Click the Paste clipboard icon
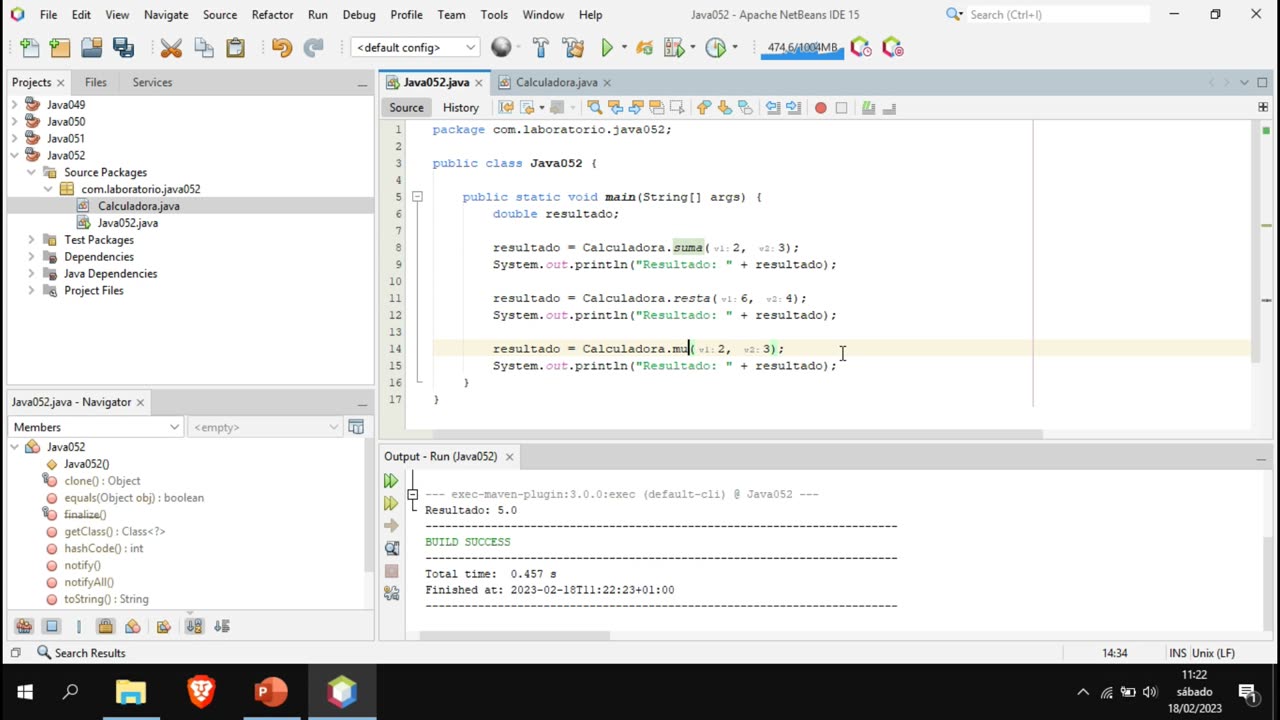 coord(236,47)
